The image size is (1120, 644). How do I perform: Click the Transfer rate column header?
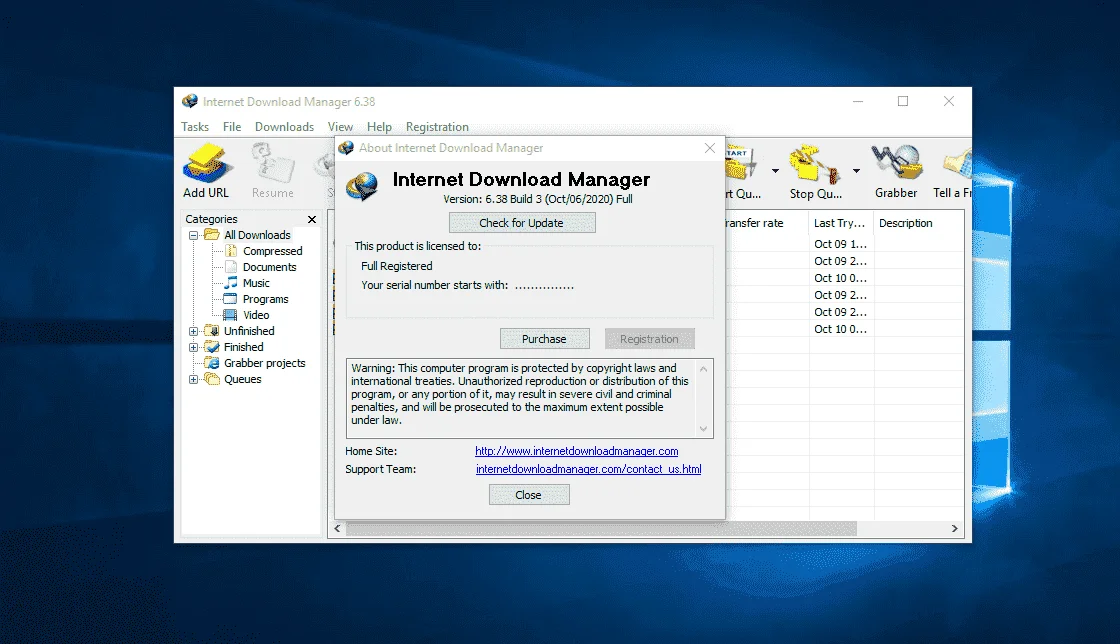[766, 223]
